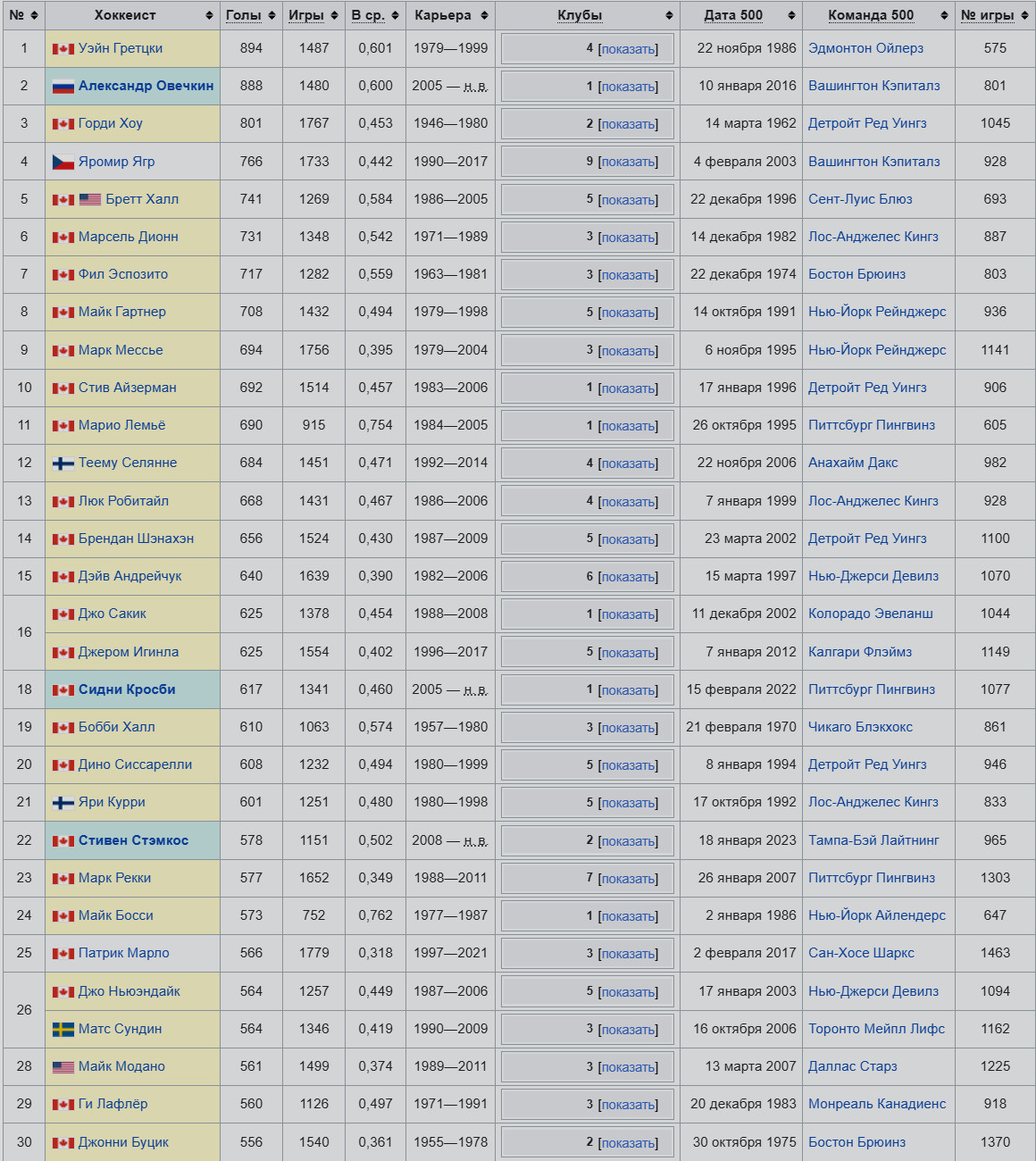This screenshot has width=1036, height=1161.
Task: Sort by Голы column sort arrows
Action: [x=272, y=15]
